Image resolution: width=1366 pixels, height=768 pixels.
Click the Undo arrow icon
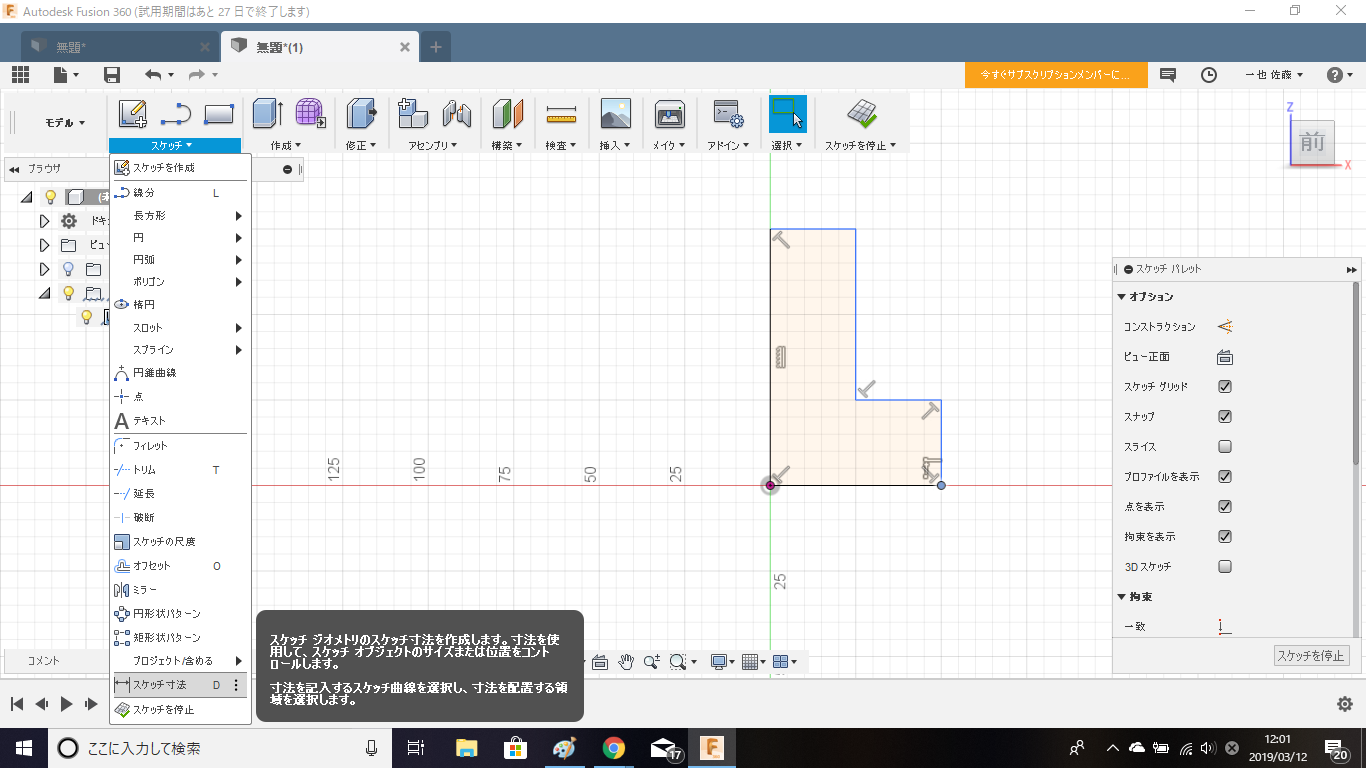152,75
